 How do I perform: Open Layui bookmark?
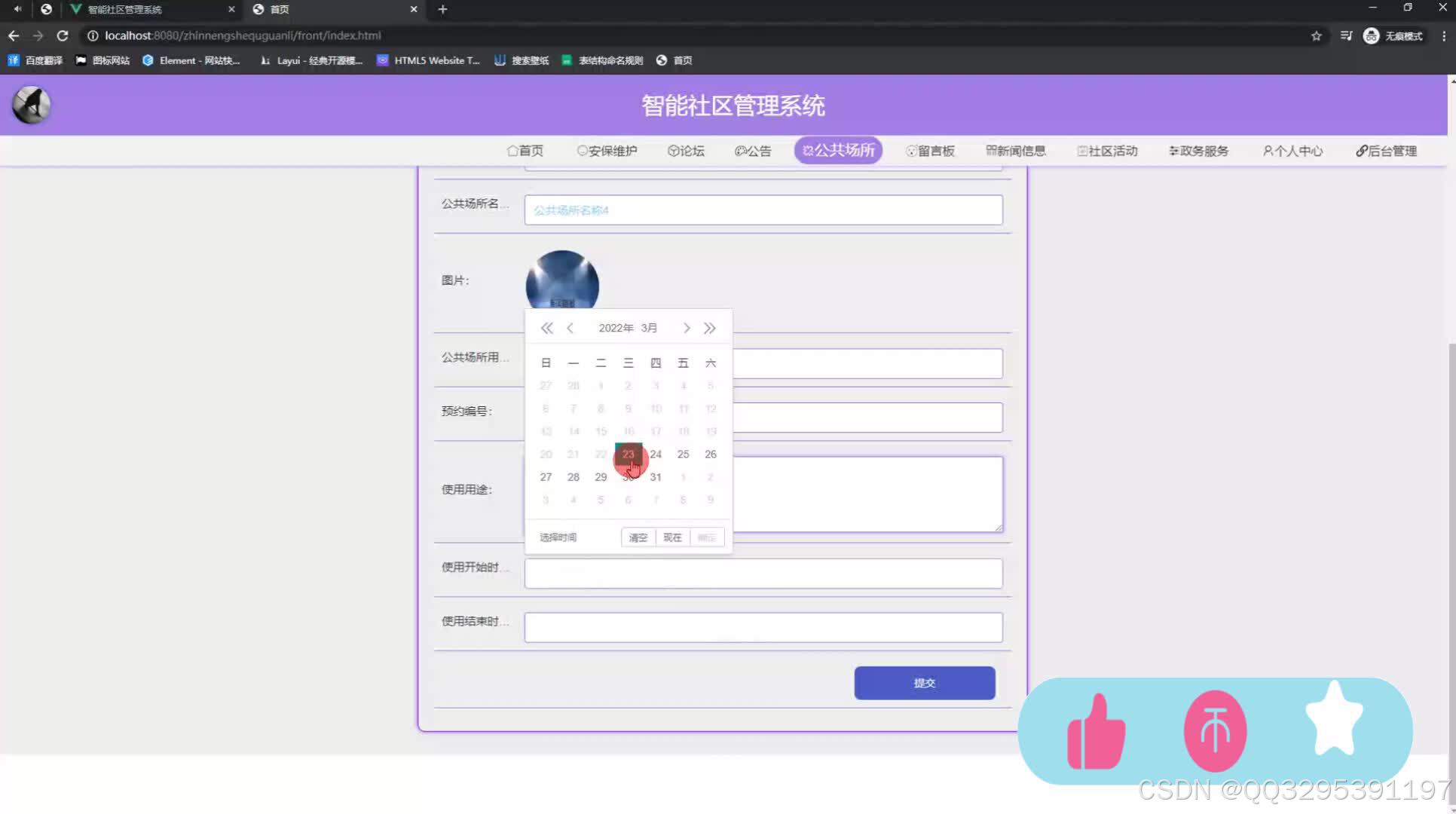coord(311,60)
